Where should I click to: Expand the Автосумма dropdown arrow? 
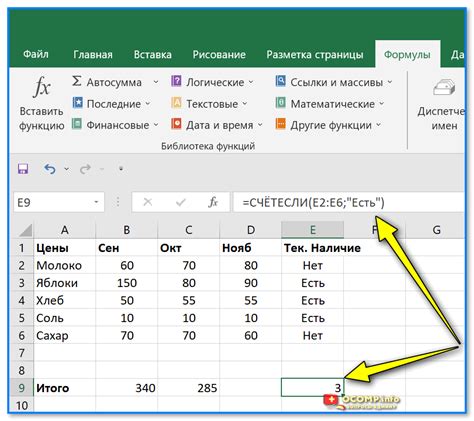pyautogui.click(x=156, y=82)
